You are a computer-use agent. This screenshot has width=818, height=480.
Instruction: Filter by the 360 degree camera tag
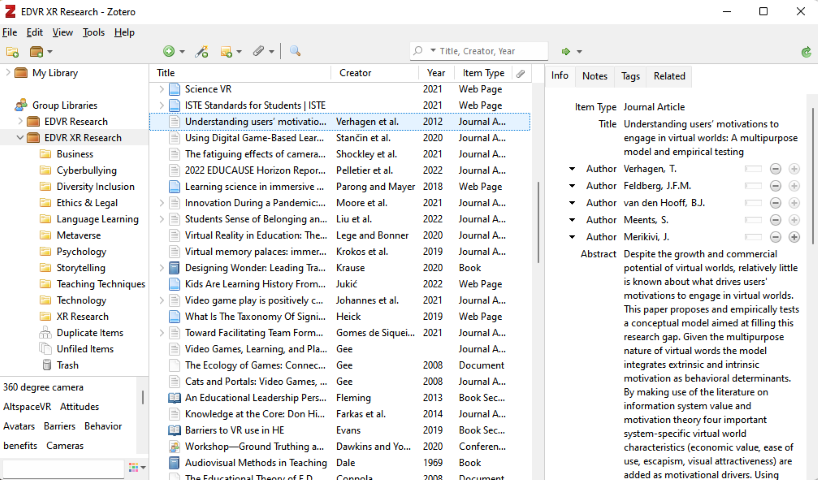(x=43, y=388)
